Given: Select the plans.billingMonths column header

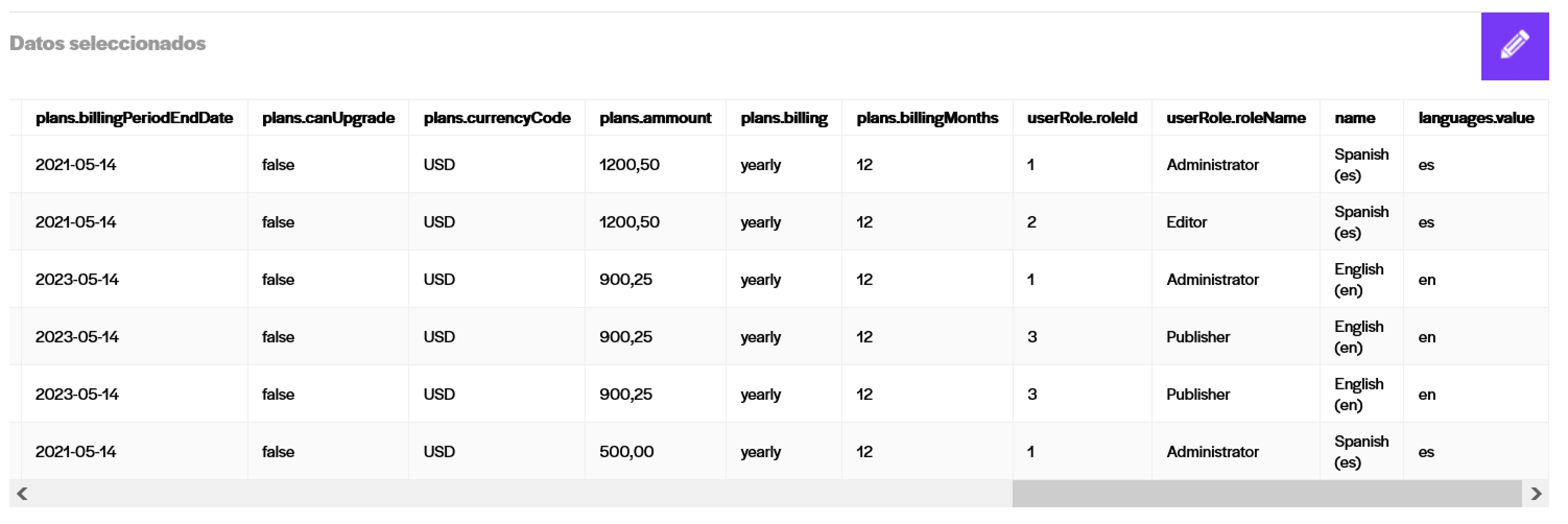Looking at the screenshot, I should [927, 117].
